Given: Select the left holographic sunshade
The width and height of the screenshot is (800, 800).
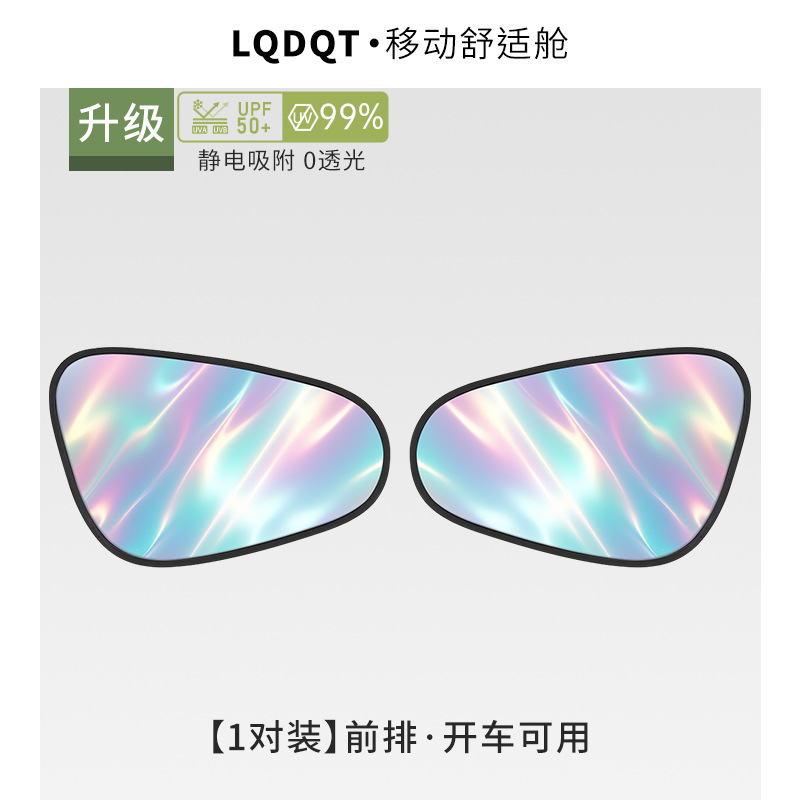Looking at the screenshot, I should (x=219, y=457).
